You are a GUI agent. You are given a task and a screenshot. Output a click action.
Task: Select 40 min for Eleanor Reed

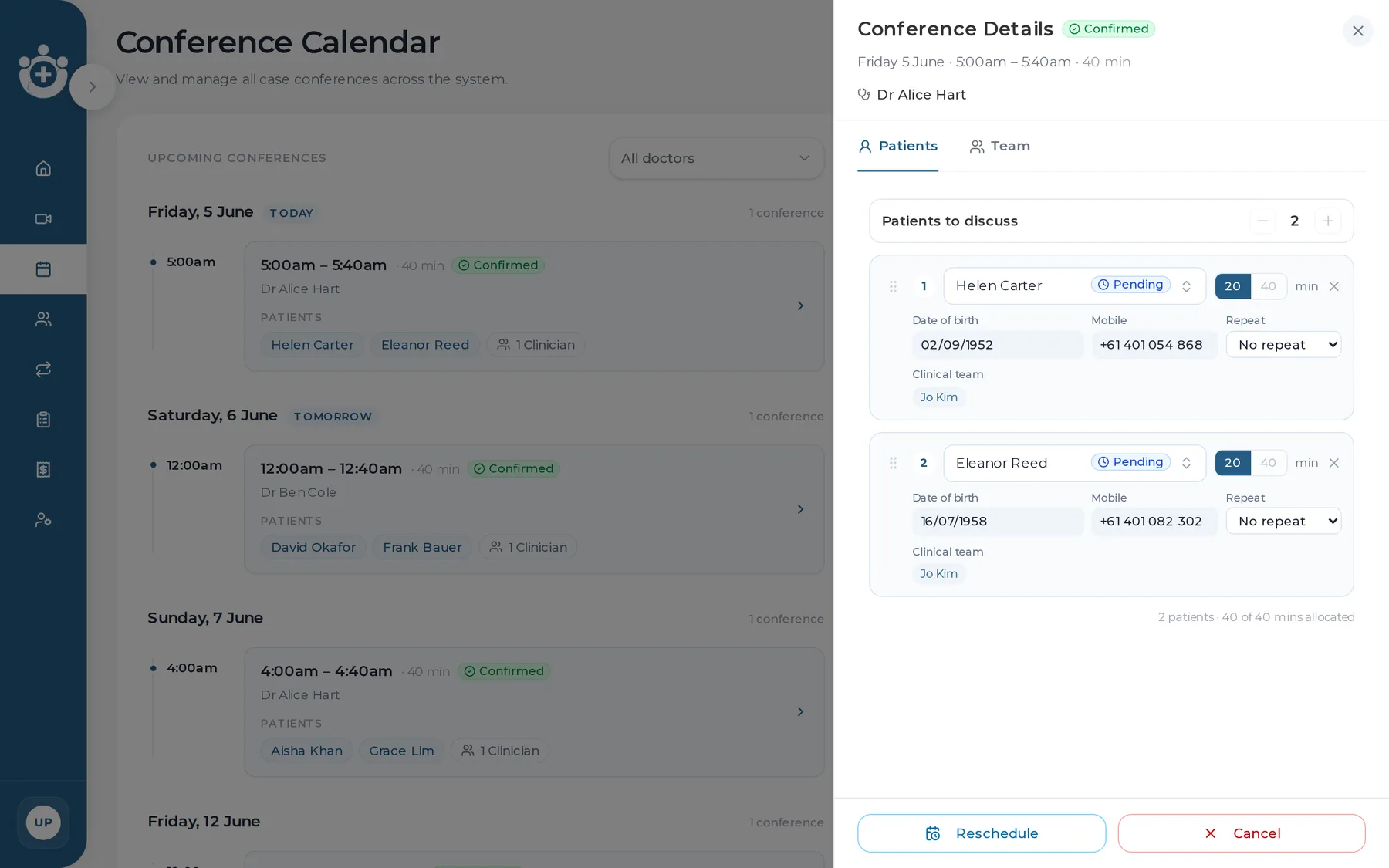pyautogui.click(x=1269, y=463)
